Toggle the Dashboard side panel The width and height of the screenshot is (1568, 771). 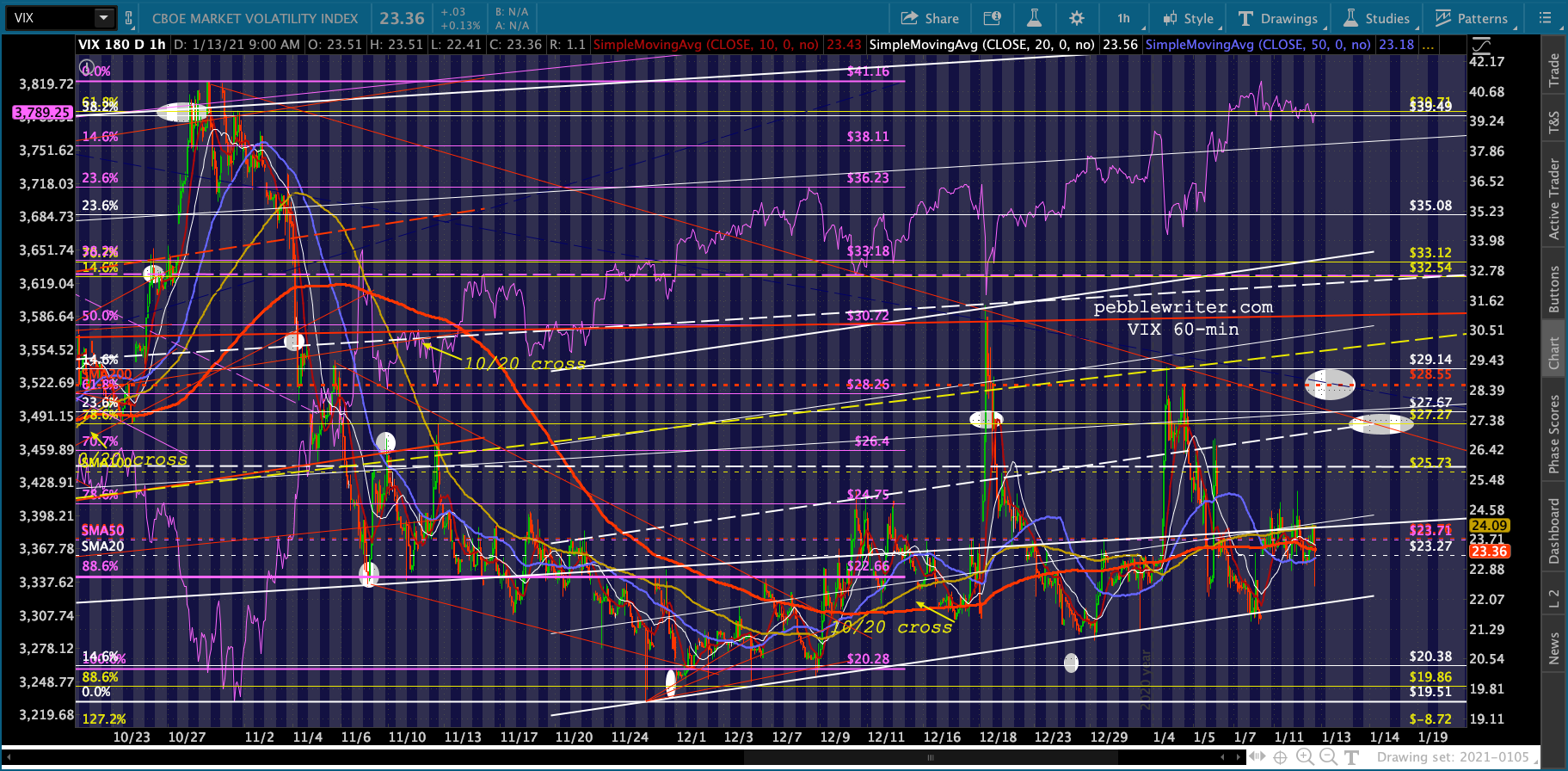[x=1554, y=532]
